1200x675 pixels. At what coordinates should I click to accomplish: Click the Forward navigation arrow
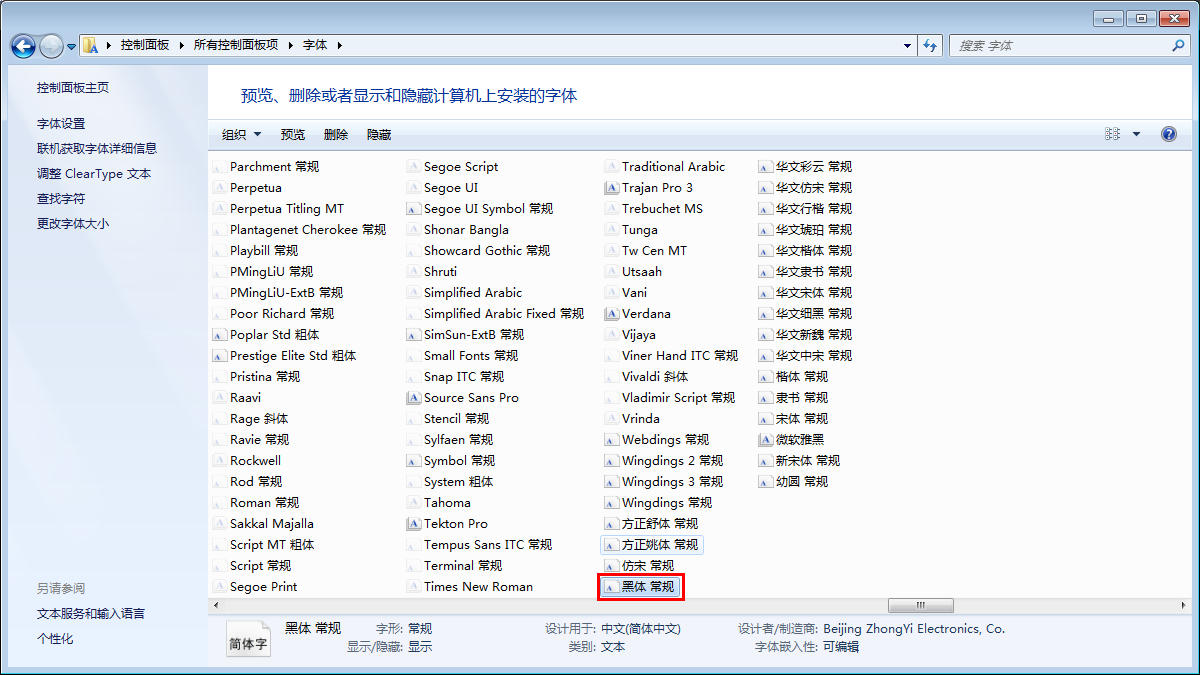(51, 46)
